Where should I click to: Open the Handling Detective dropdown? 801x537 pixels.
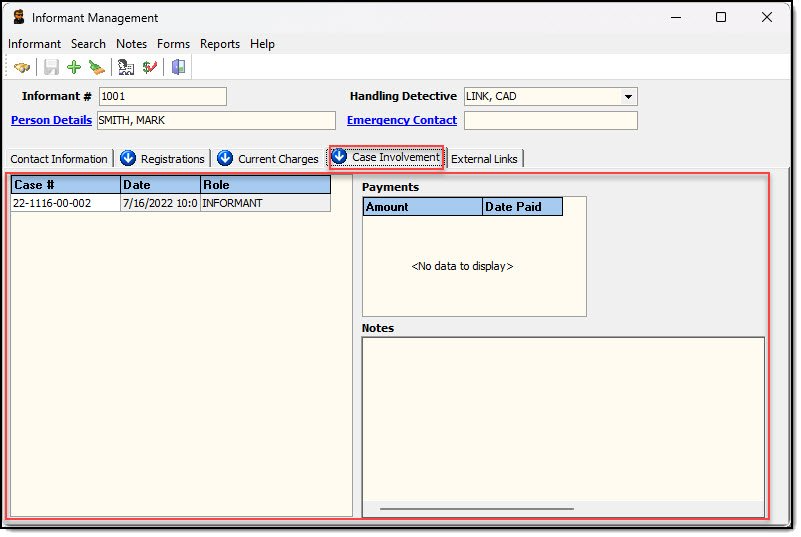[x=628, y=97]
